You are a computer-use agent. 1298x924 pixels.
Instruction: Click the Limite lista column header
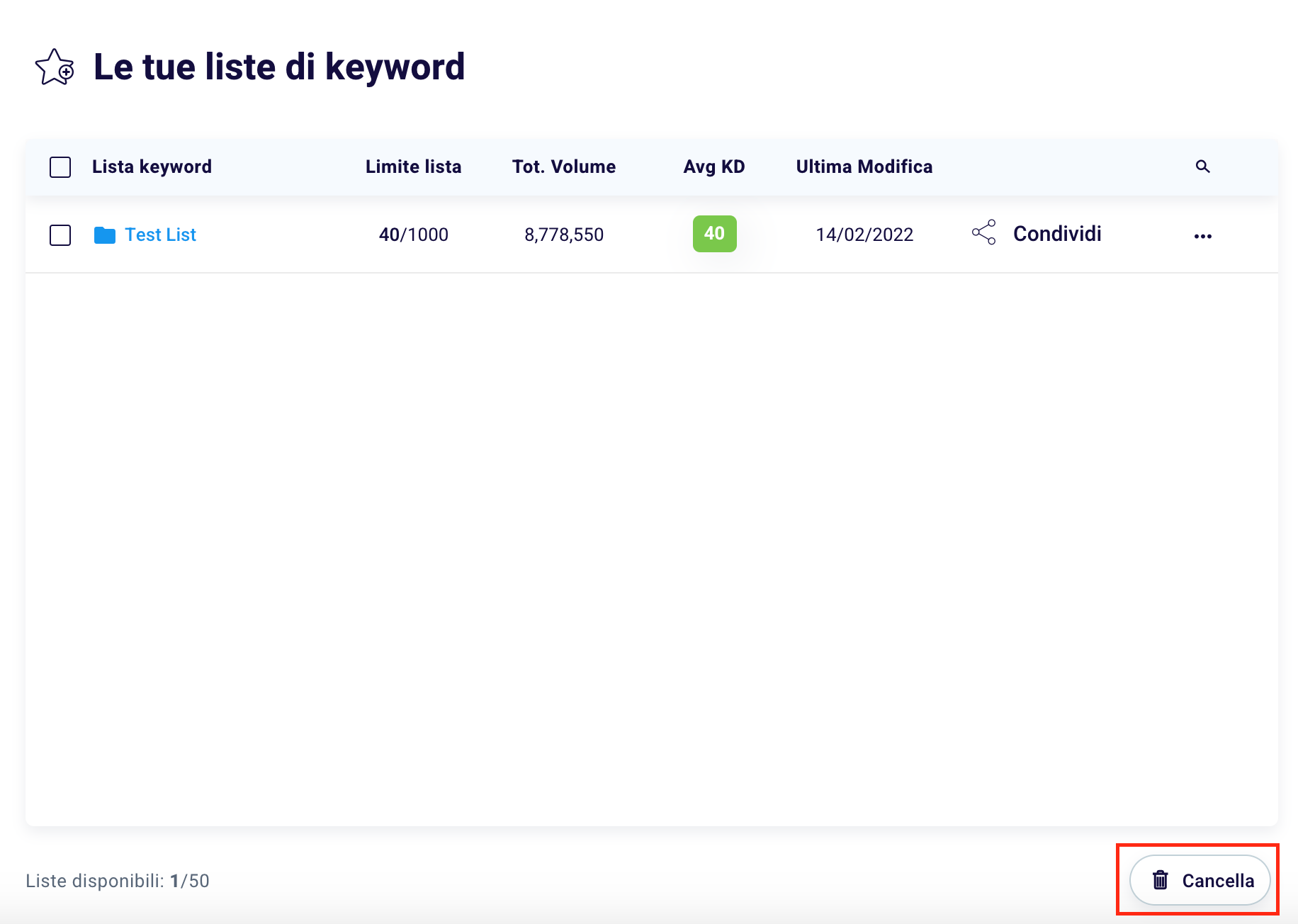413,167
